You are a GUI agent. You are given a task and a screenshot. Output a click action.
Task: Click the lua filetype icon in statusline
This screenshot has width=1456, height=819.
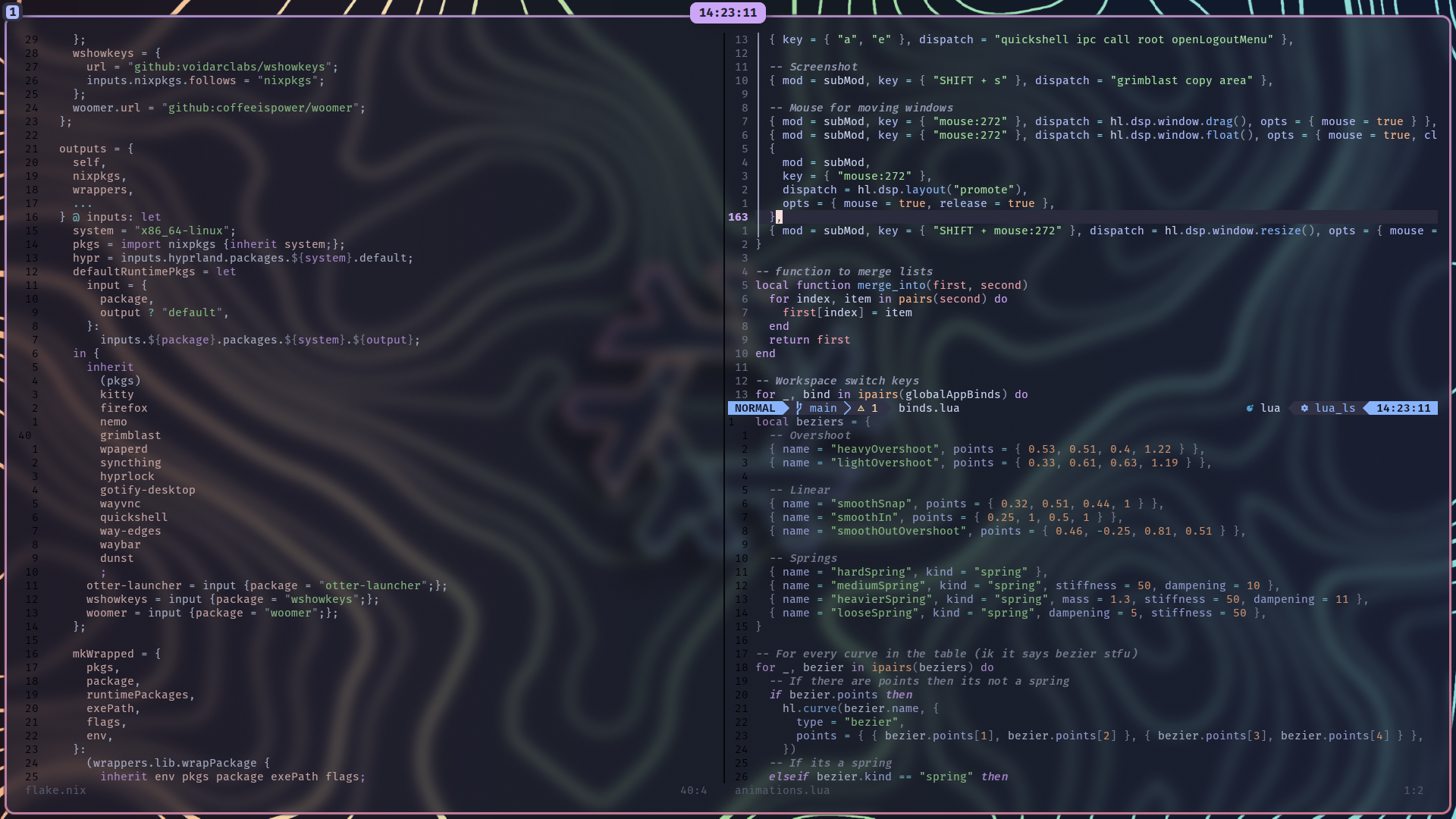pos(1250,408)
